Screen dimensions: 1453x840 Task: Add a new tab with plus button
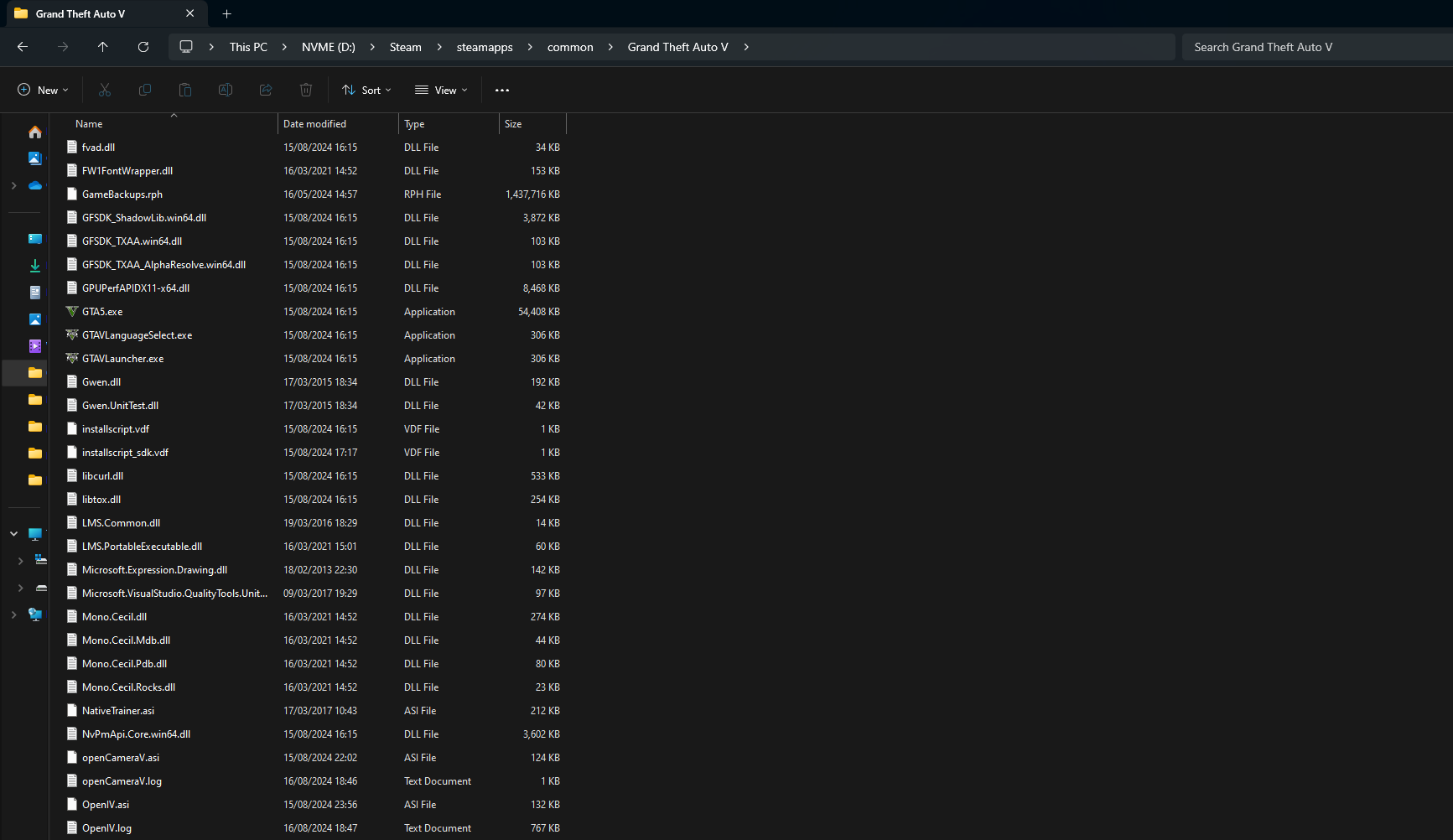tap(227, 13)
